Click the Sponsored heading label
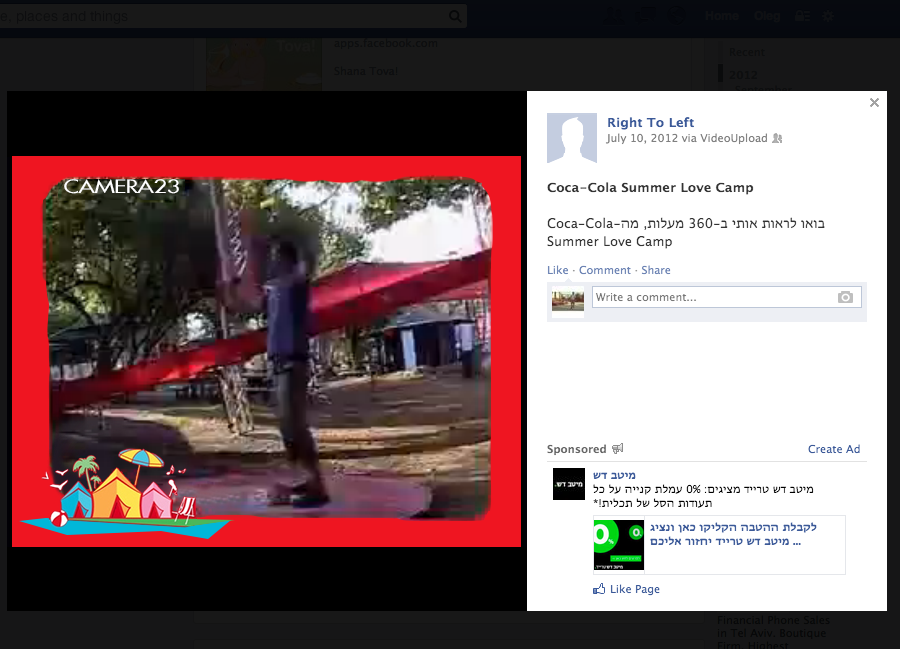This screenshot has width=900, height=649. tap(576, 449)
